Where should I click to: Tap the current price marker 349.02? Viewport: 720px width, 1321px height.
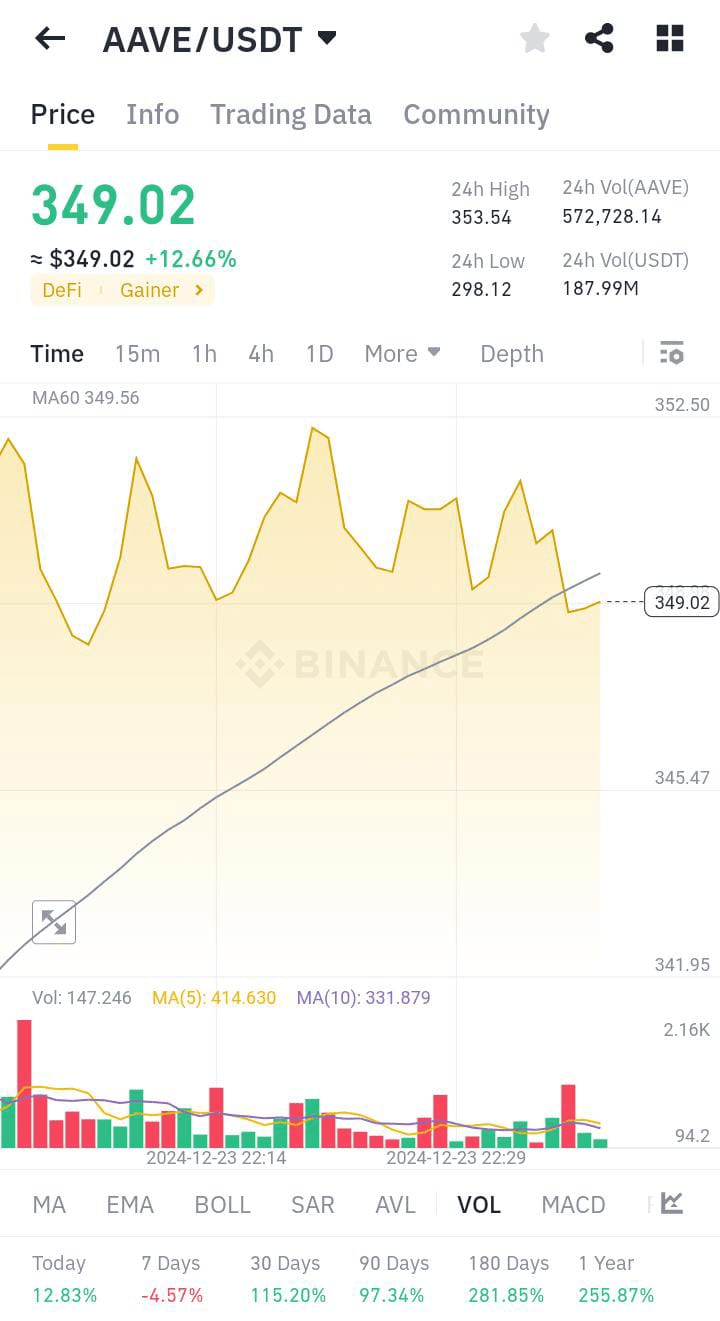tap(682, 602)
